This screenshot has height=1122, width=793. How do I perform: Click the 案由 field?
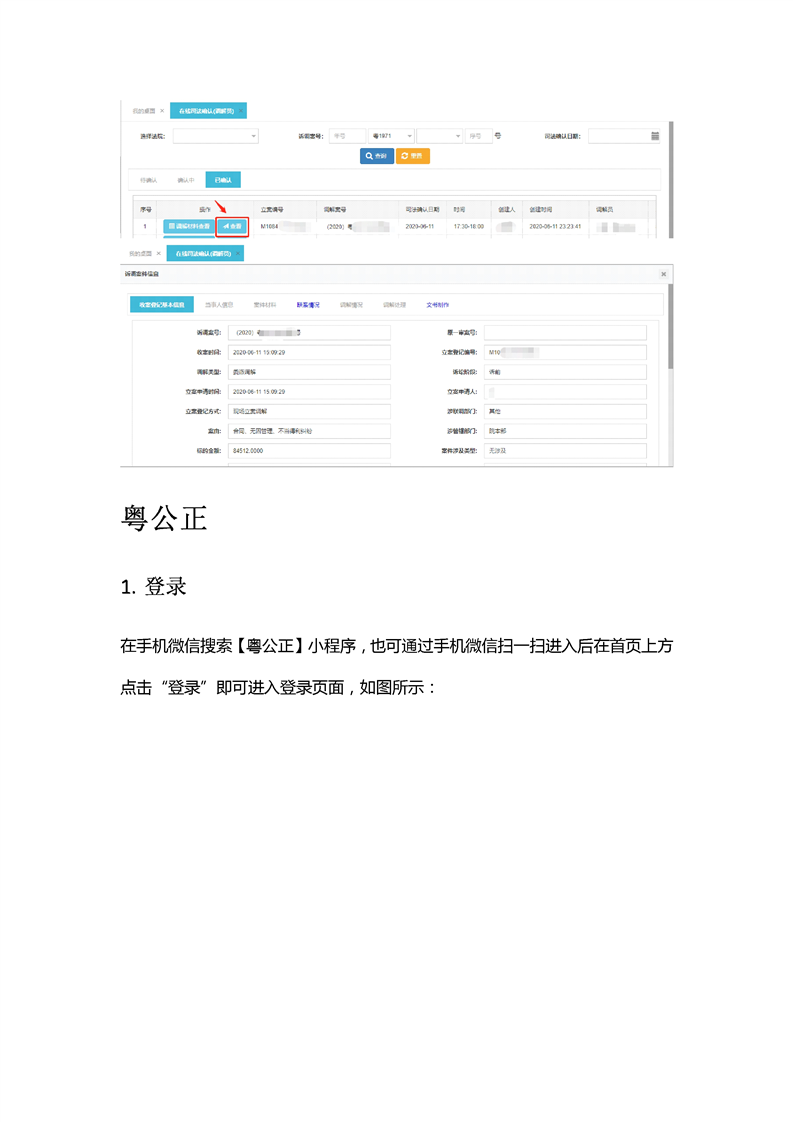tap(309, 431)
